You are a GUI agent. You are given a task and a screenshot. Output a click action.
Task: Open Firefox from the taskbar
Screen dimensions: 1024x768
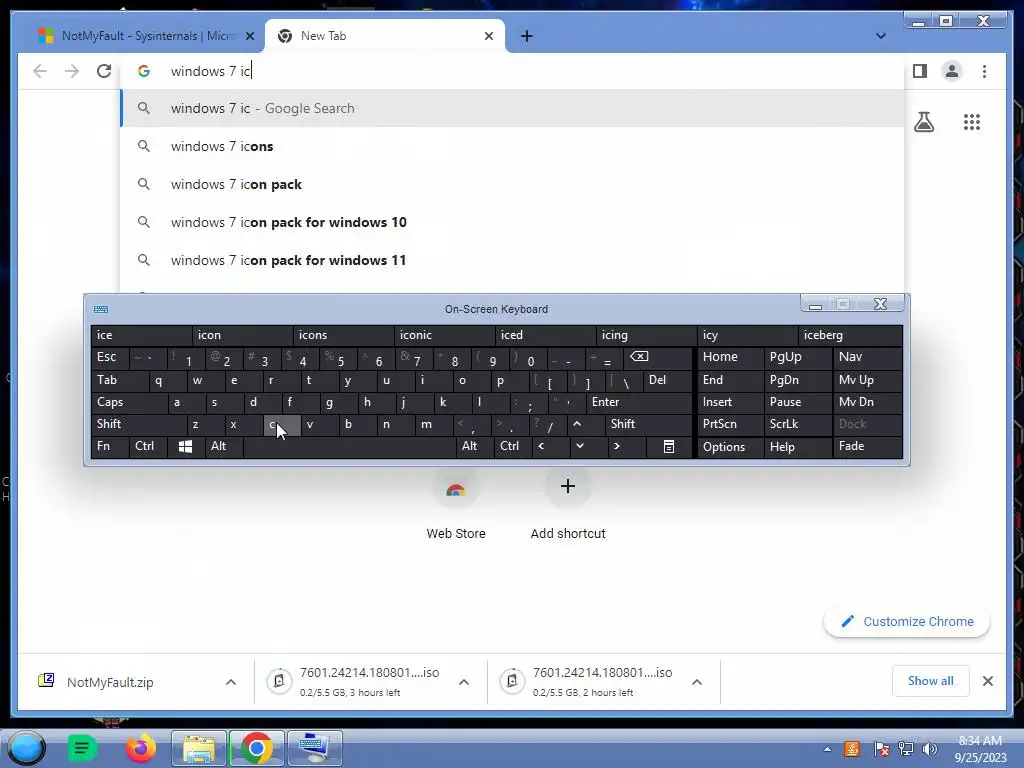tap(140, 748)
